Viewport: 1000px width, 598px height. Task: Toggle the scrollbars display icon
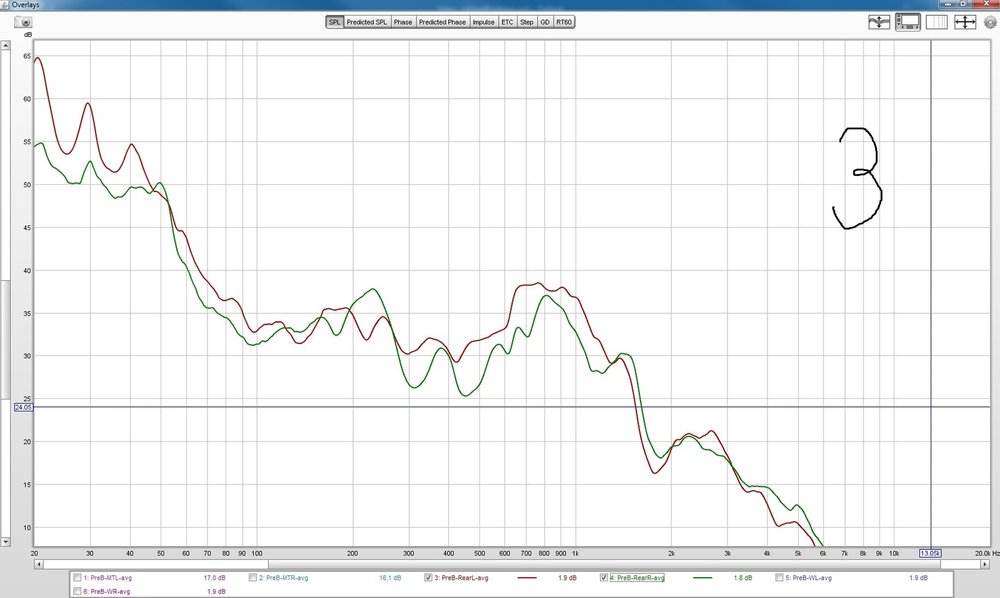(x=908, y=22)
